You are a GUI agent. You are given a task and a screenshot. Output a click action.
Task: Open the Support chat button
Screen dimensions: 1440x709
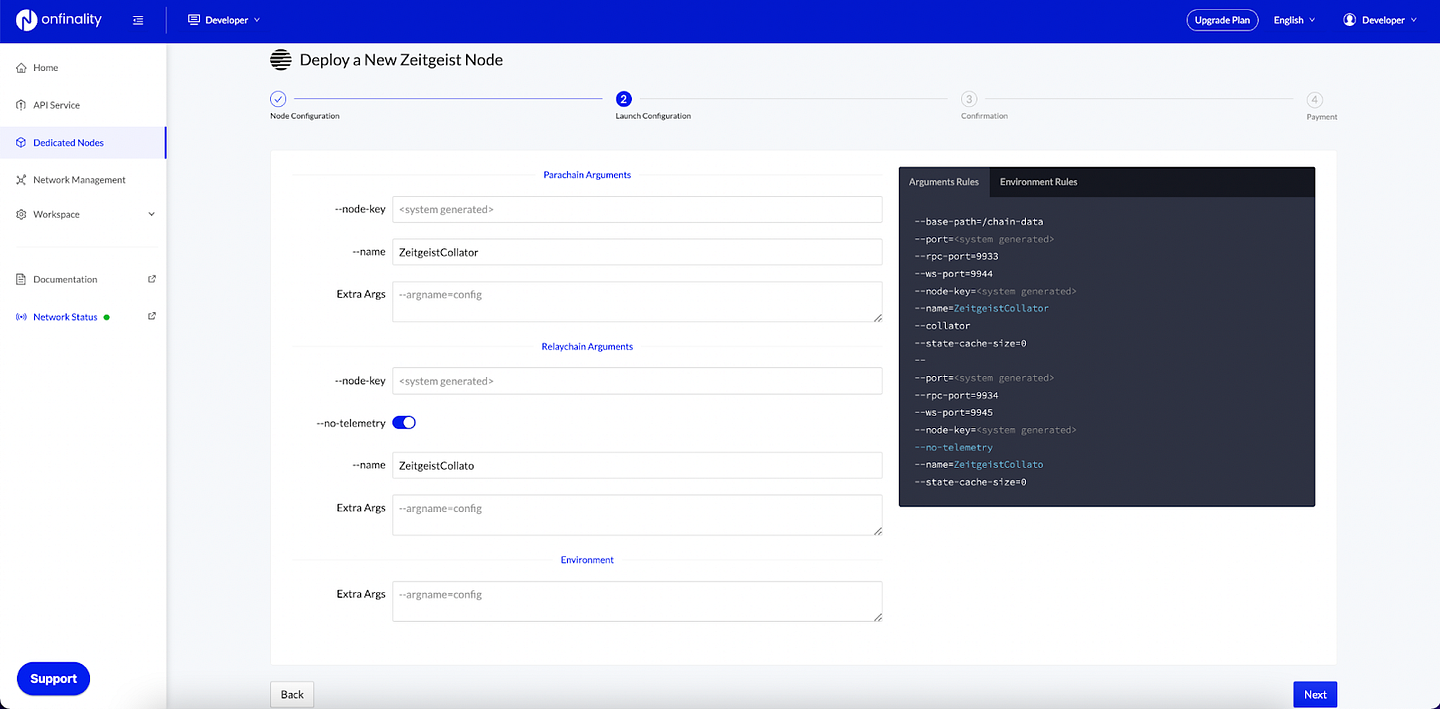point(54,678)
